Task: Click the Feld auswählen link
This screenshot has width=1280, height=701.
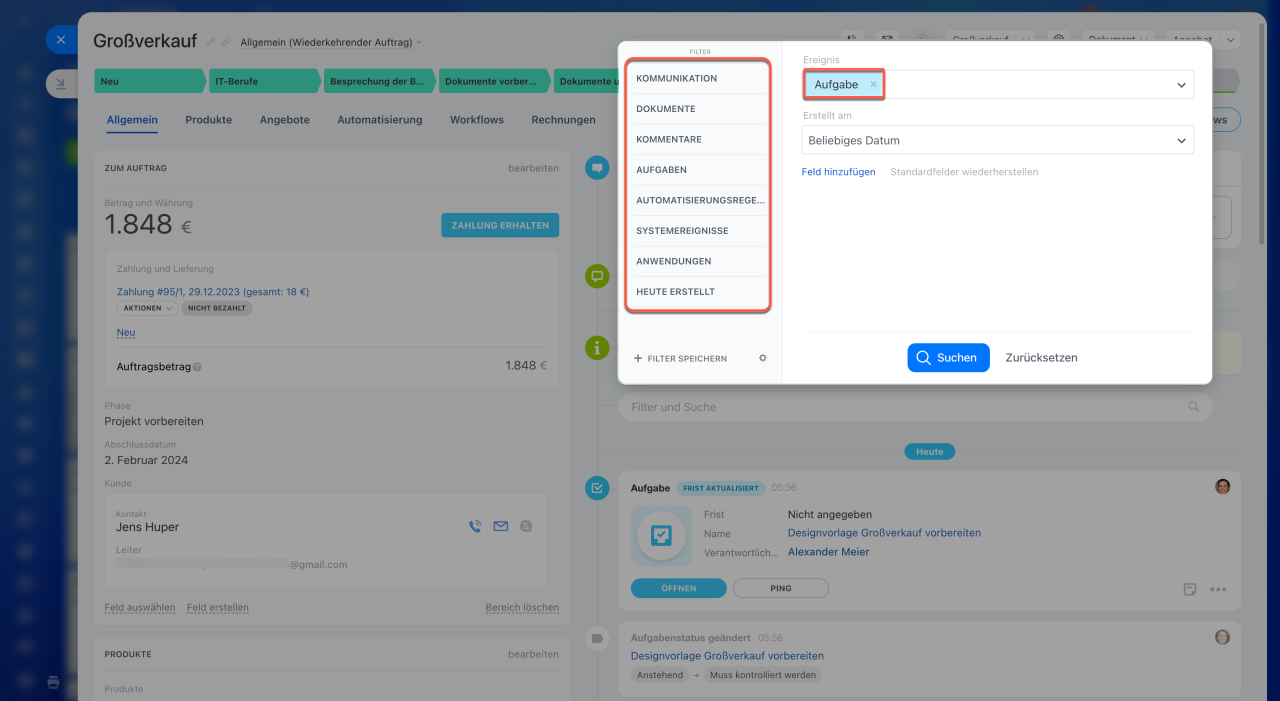Action: pos(140,607)
